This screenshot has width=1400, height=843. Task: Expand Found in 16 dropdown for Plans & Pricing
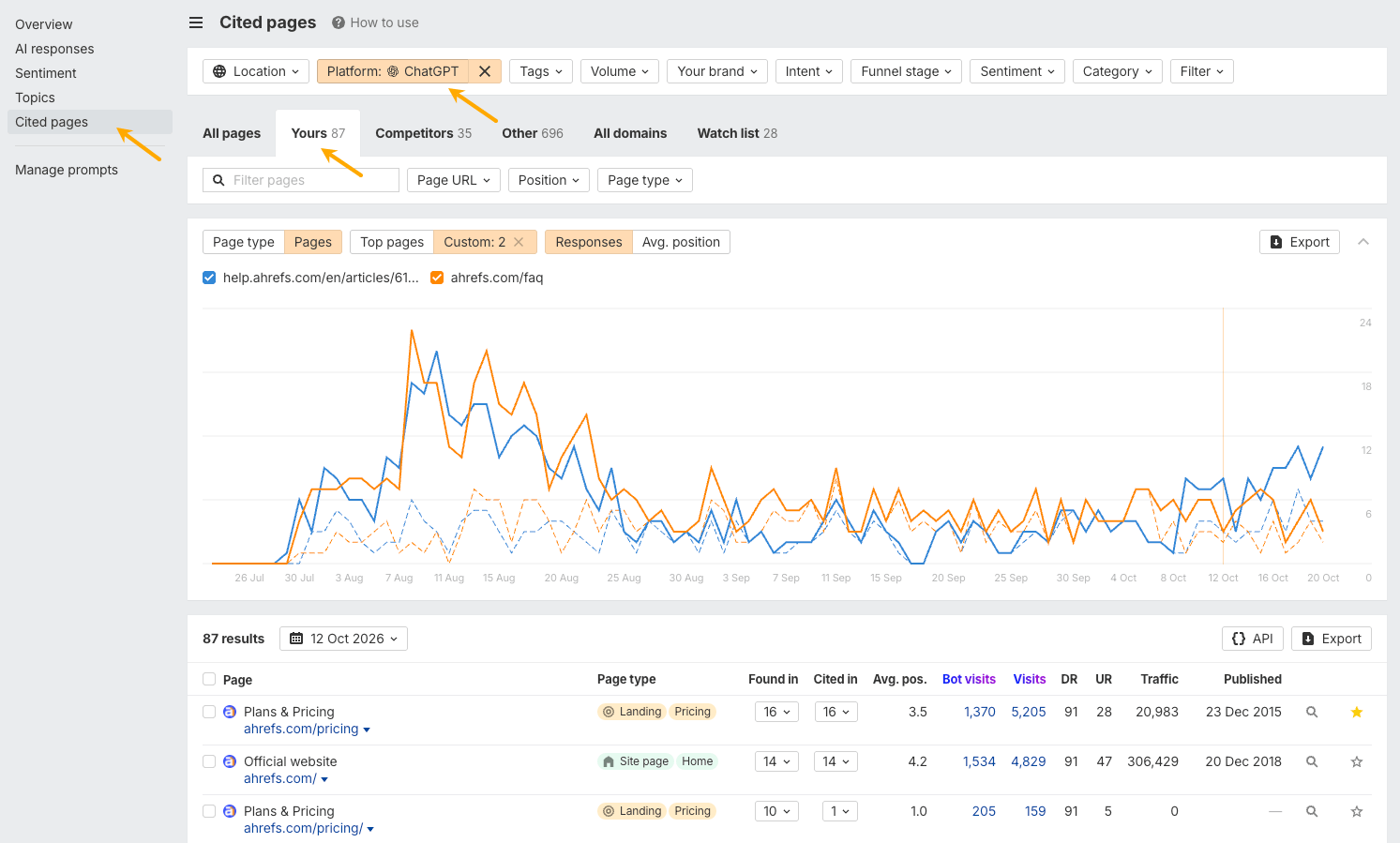click(x=776, y=712)
